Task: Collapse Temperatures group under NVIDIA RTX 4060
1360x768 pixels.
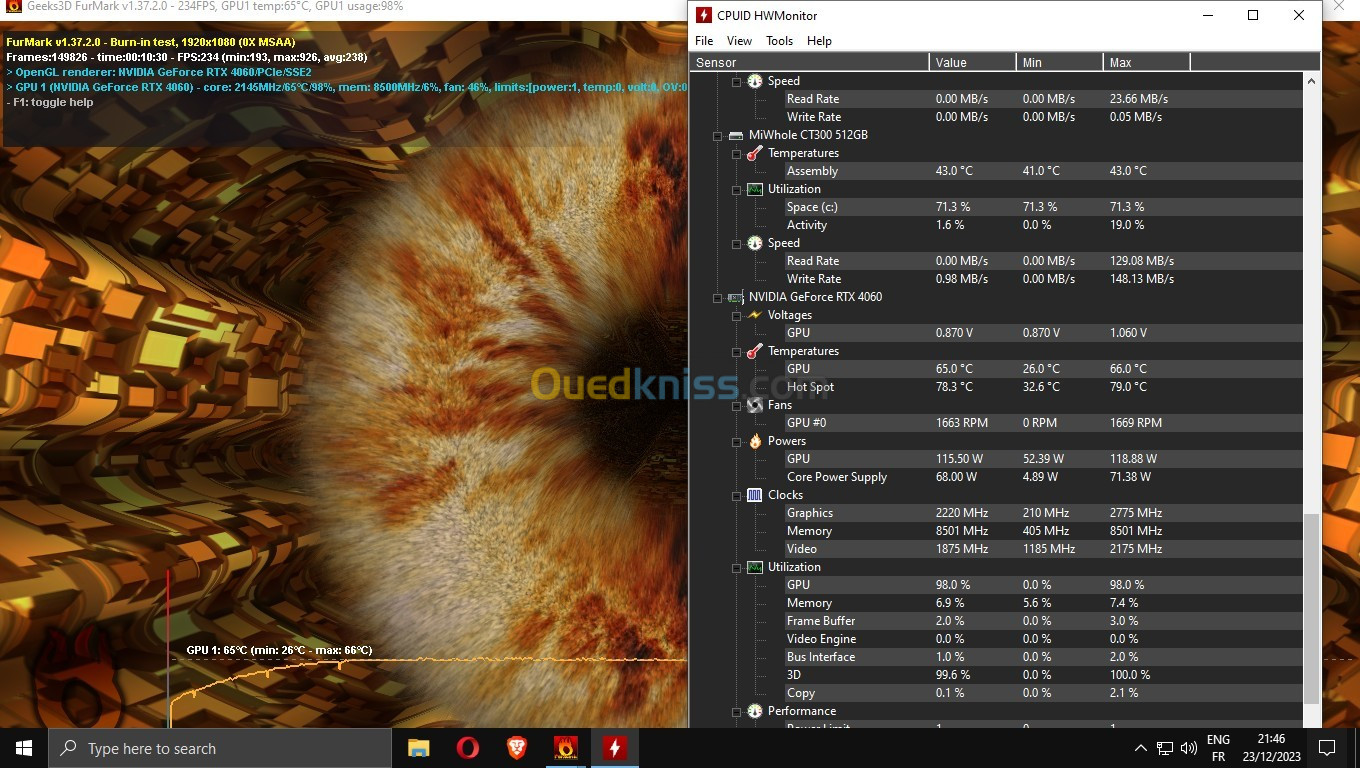Action: (x=737, y=351)
